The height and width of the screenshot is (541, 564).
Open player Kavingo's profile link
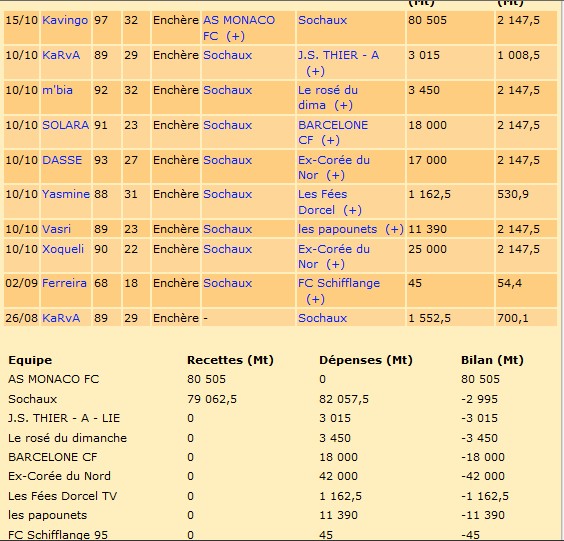click(65, 21)
